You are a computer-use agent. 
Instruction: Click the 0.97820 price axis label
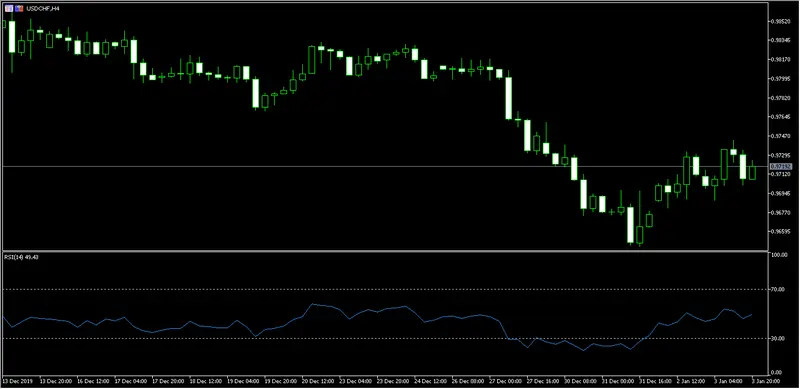pos(782,98)
